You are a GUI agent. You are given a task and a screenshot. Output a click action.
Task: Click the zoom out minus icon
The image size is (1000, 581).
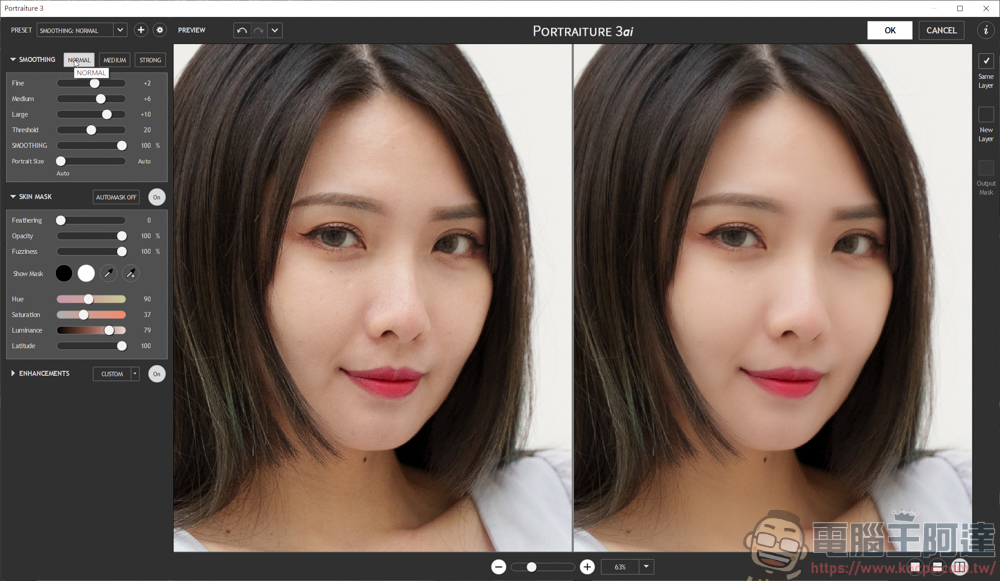point(498,567)
